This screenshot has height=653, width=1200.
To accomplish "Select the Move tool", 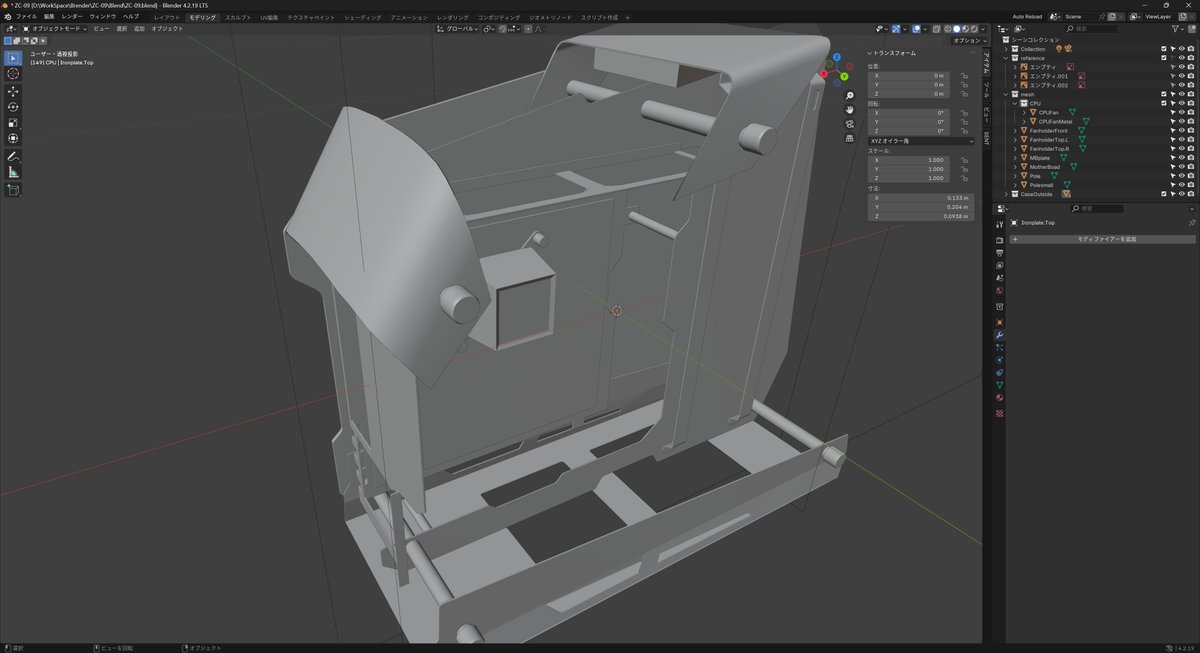I will click(x=13, y=91).
